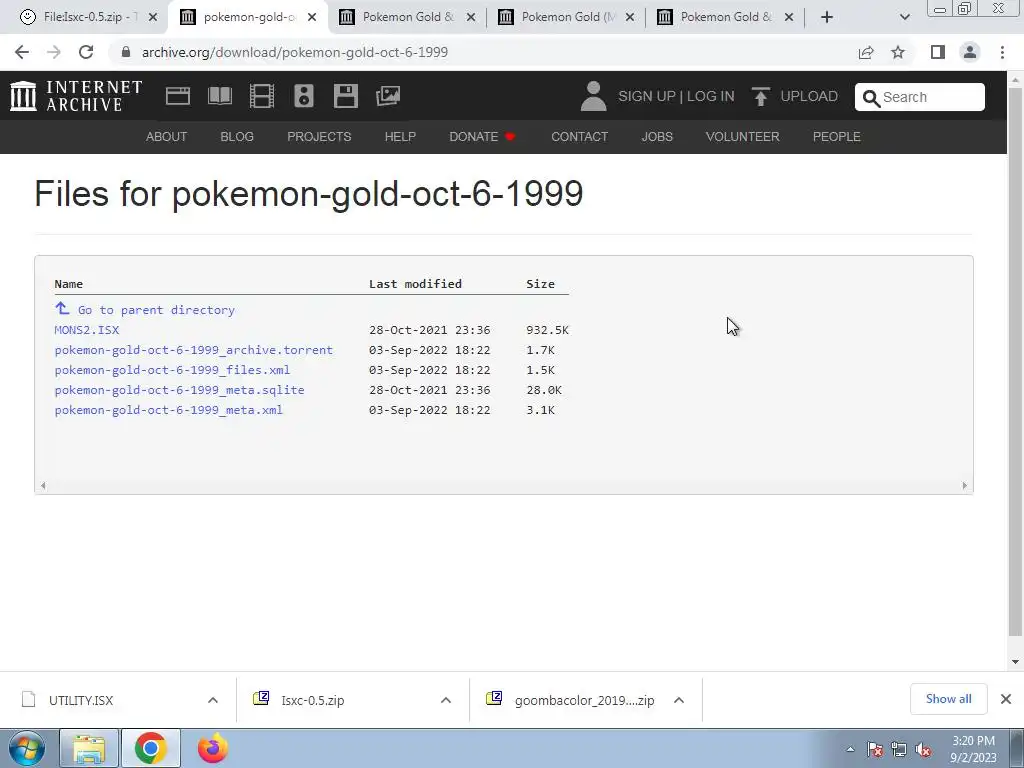Click the search magnifier icon
This screenshot has height=768, width=1024.
coord(871,98)
